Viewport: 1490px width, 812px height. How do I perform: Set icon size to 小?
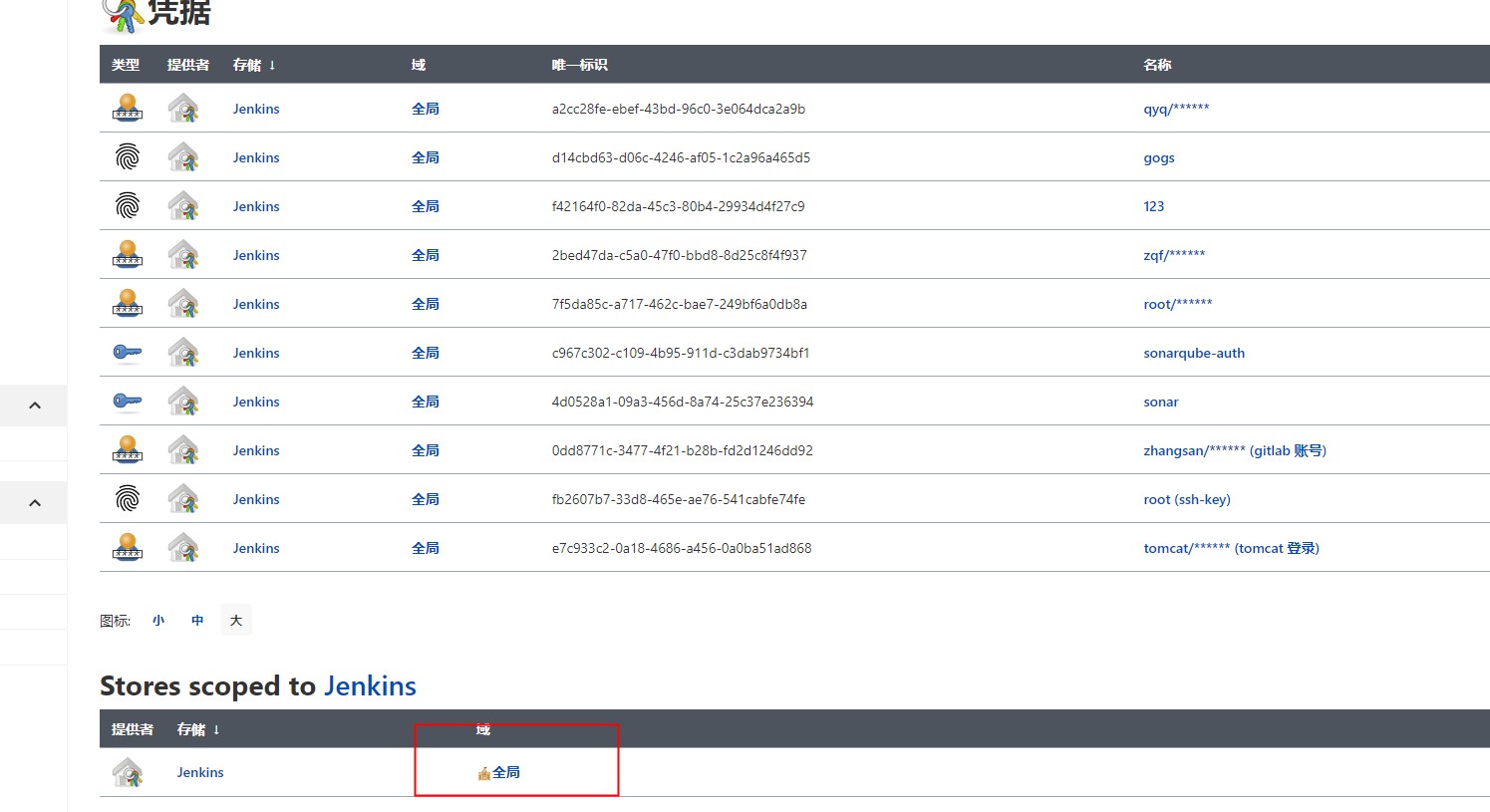158,621
